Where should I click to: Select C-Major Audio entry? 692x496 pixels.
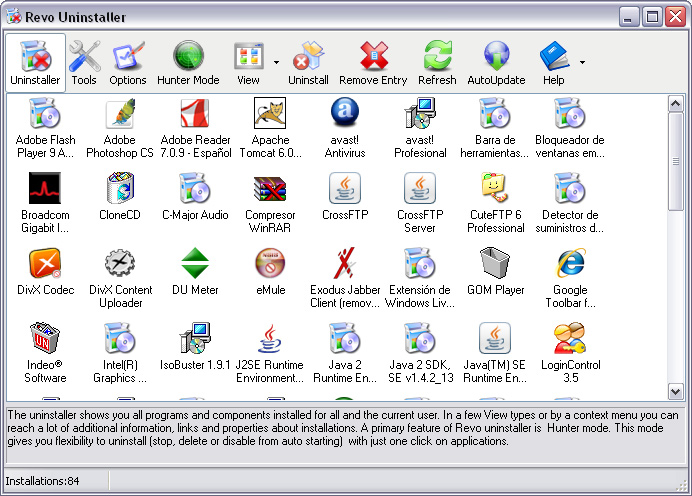[195, 196]
